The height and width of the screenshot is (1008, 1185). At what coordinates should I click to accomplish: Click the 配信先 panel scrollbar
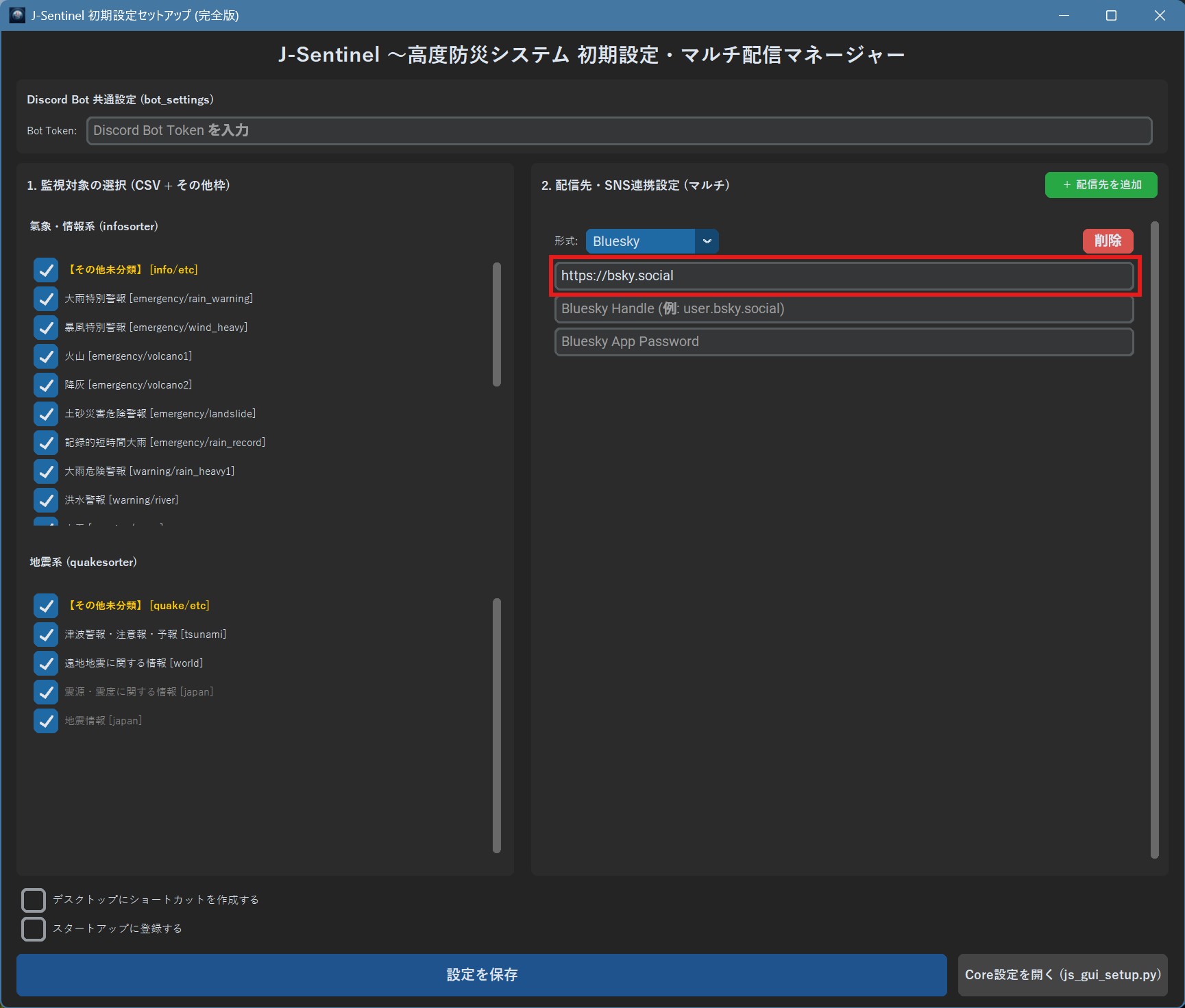pyautogui.click(x=1154, y=539)
